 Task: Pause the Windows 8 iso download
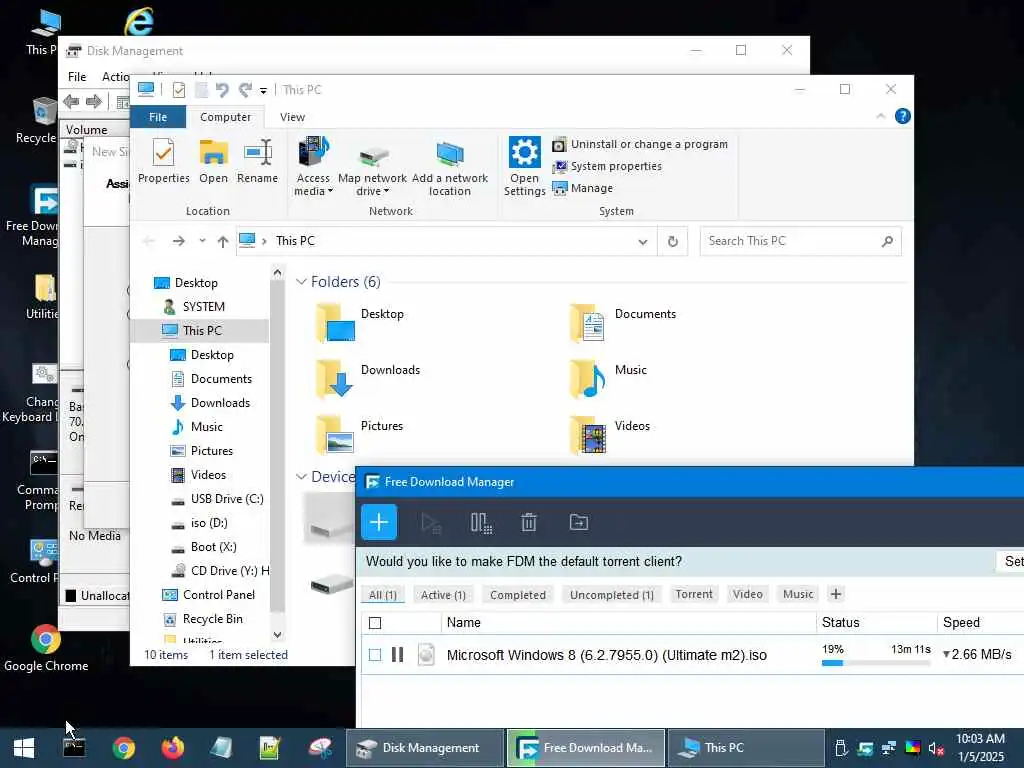point(397,654)
